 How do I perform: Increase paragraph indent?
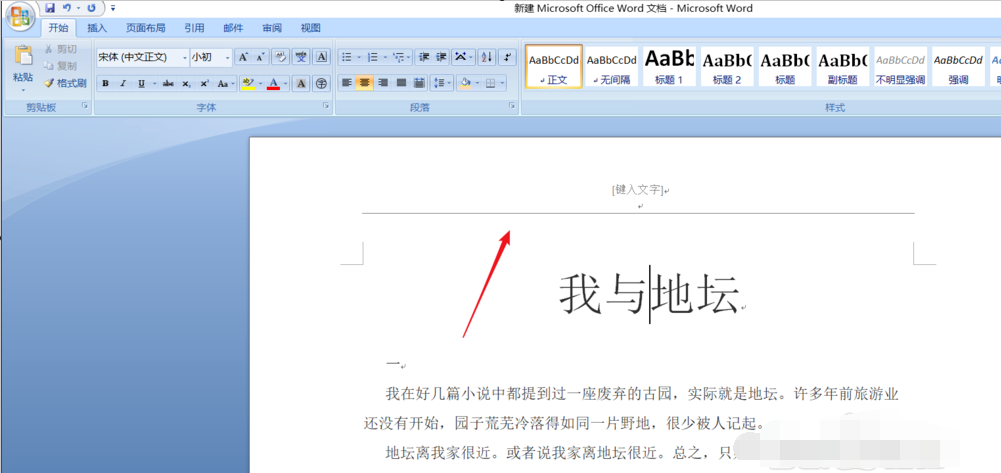(441, 57)
